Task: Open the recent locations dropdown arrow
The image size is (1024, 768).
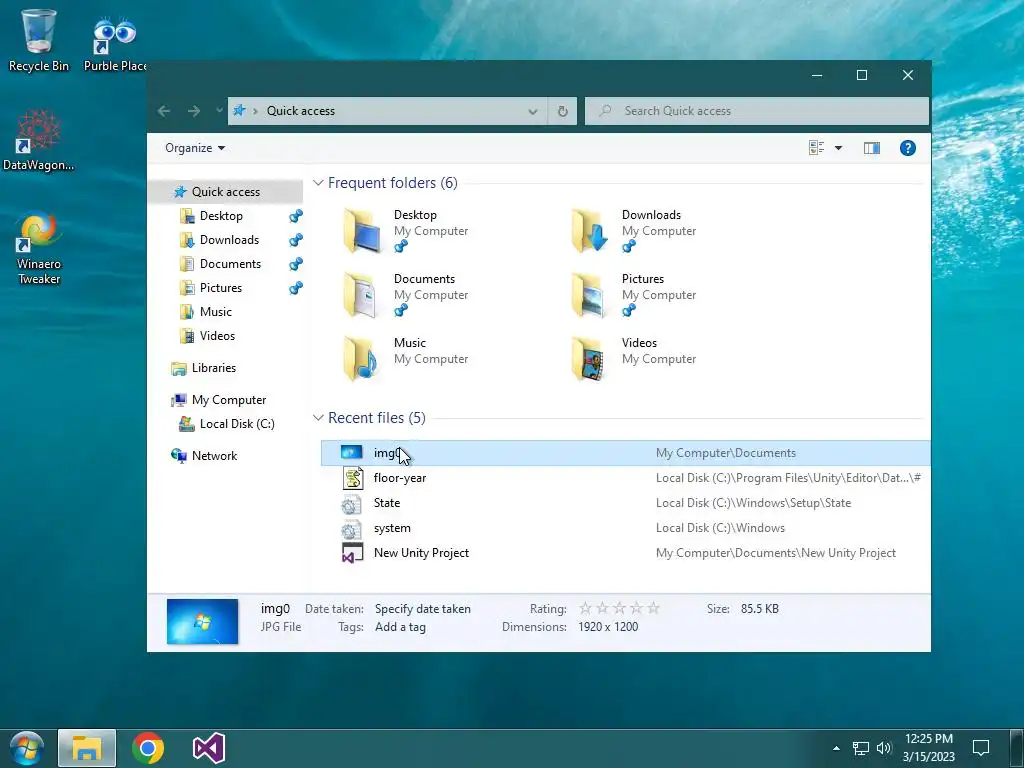Action: click(x=219, y=111)
